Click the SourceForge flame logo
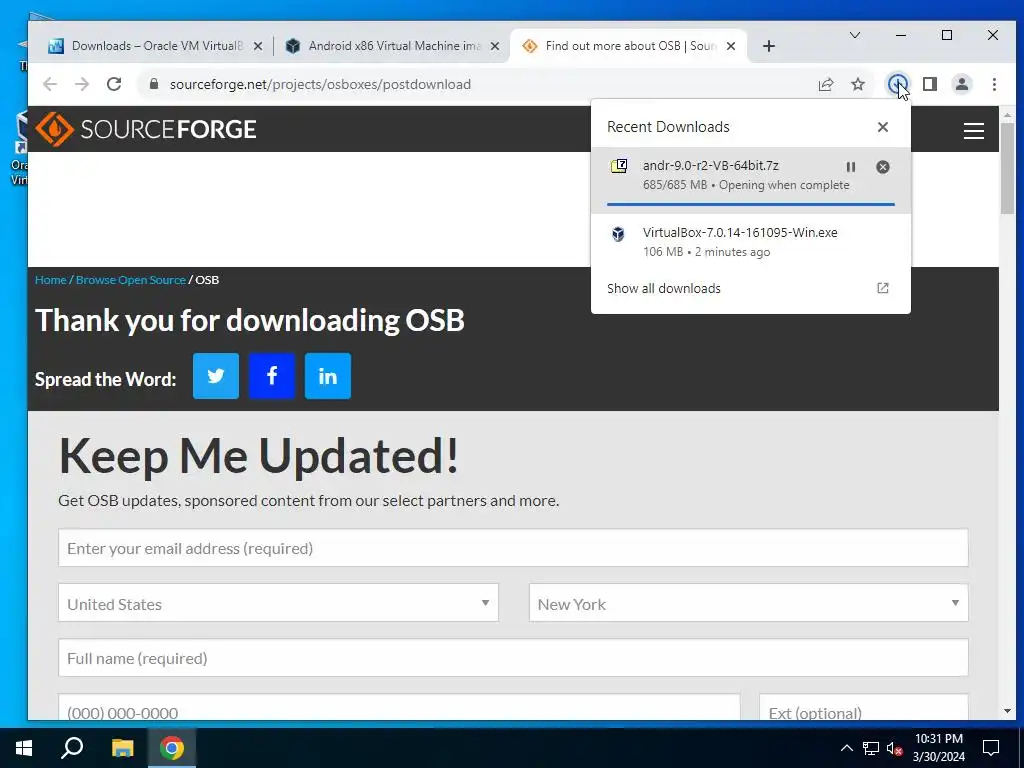The height and width of the screenshot is (768, 1024). click(x=54, y=129)
